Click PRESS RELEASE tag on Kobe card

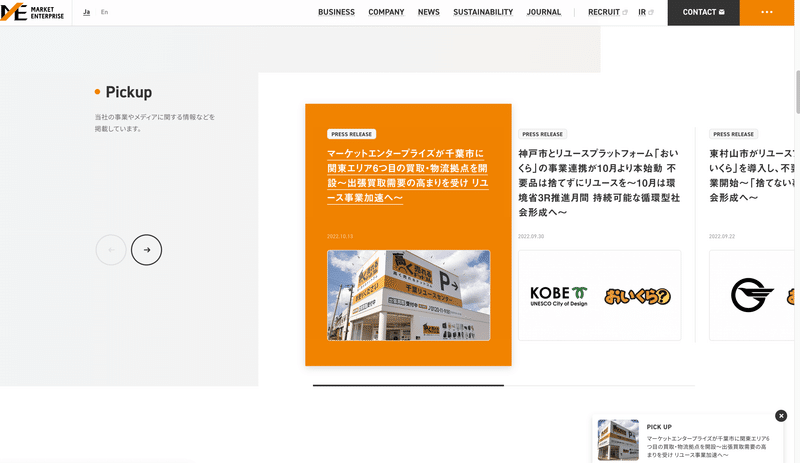(x=542, y=134)
